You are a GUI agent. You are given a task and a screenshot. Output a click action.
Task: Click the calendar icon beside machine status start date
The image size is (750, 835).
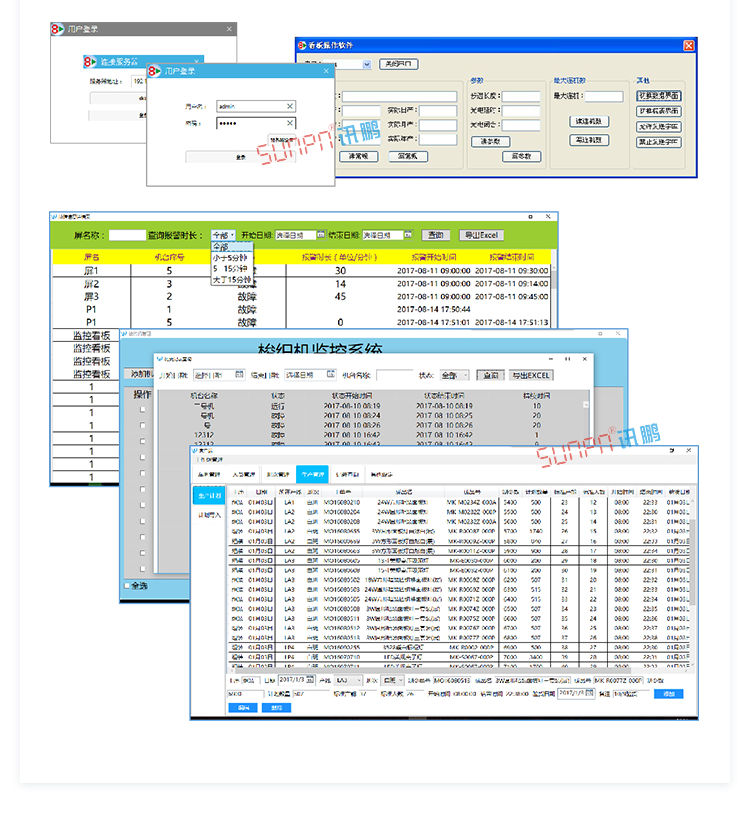(x=240, y=375)
